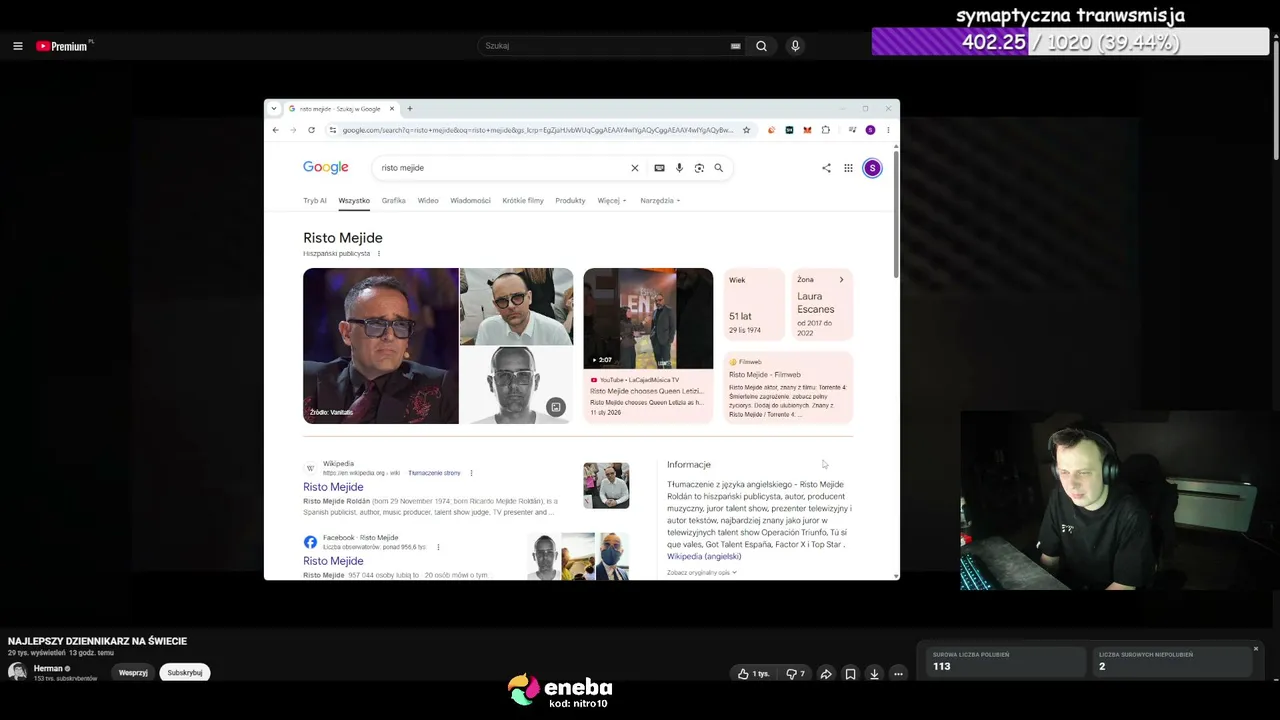This screenshot has width=1280, height=720.
Task: Open the YouTube on-screen keyboard icon
Action: click(x=736, y=46)
